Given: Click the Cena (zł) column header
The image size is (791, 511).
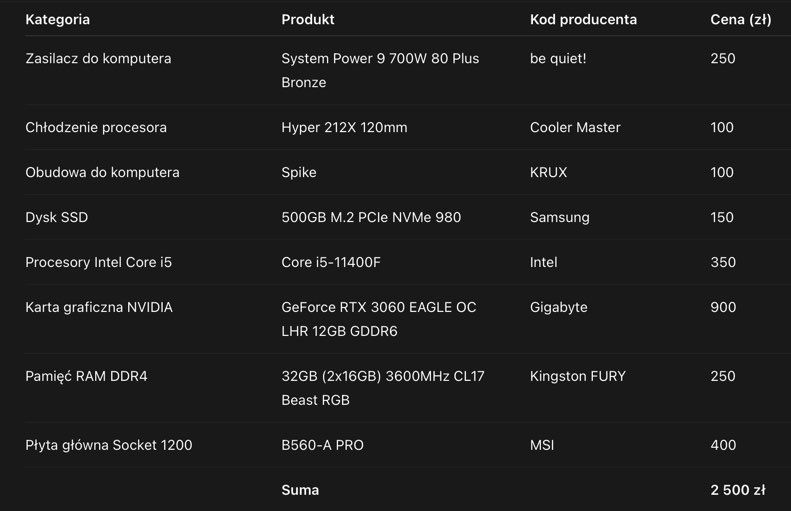Looking at the screenshot, I should click(741, 20).
